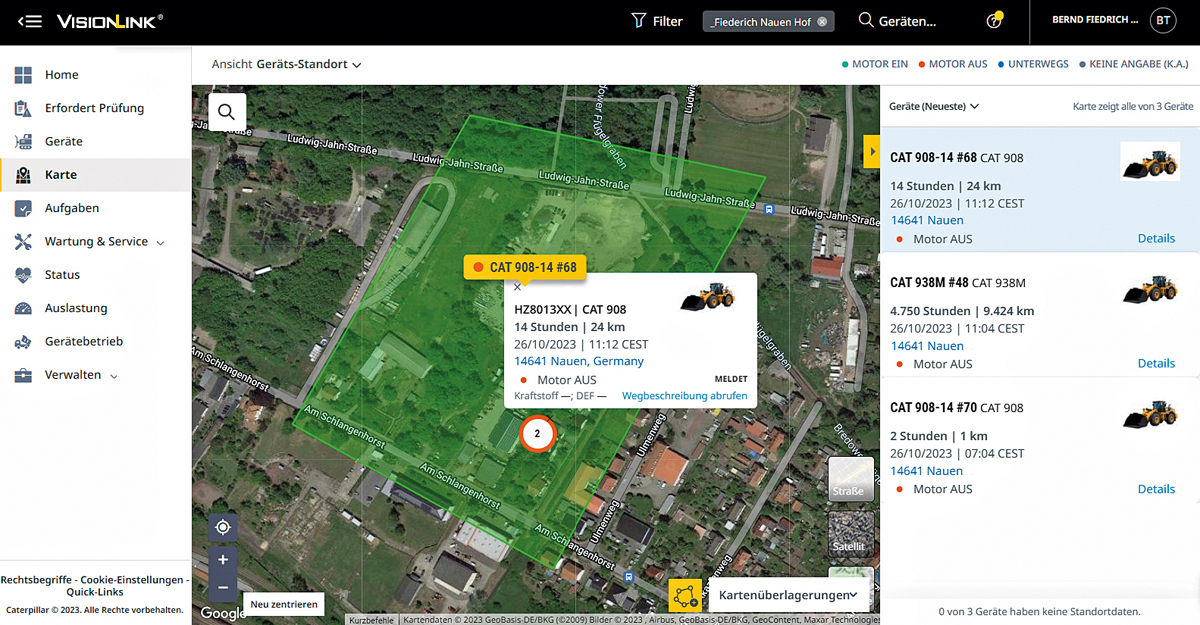Open the Kartenüberlagerungen dropdown
Screen dimensions: 1200x625
(788, 596)
